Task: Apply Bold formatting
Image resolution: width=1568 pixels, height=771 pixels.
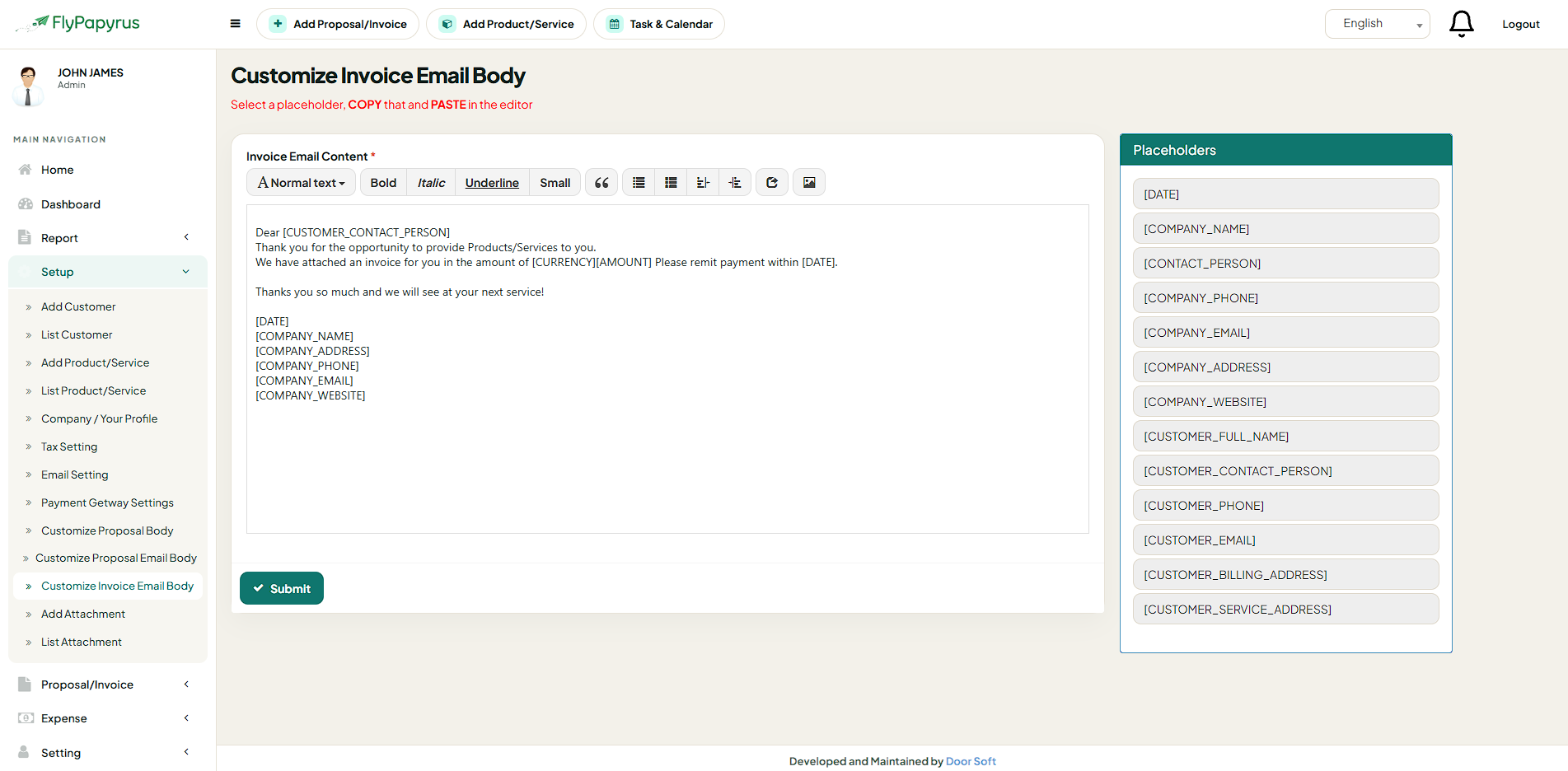Action: [x=383, y=183]
